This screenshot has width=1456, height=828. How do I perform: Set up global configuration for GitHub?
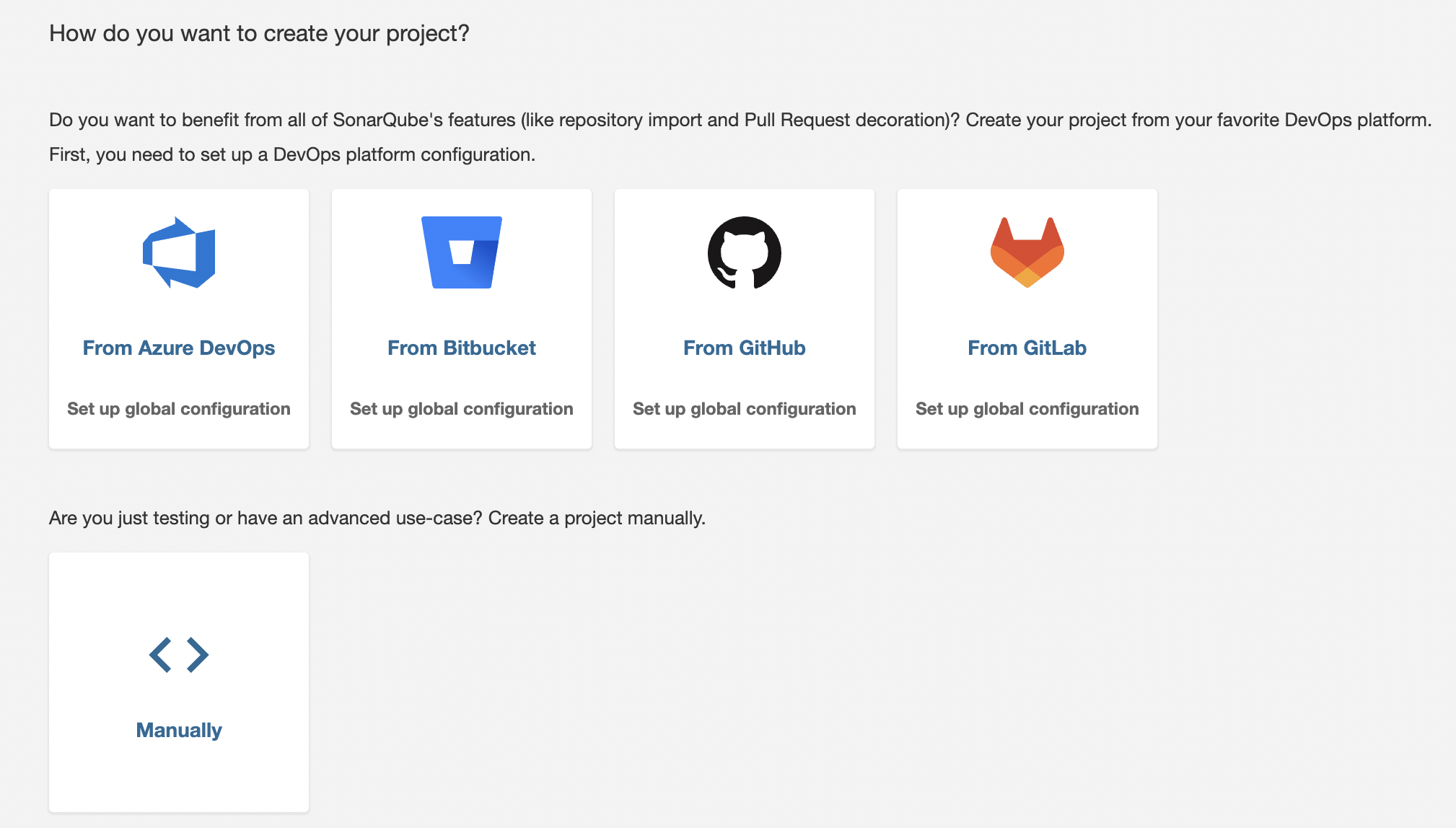pyautogui.click(x=745, y=409)
